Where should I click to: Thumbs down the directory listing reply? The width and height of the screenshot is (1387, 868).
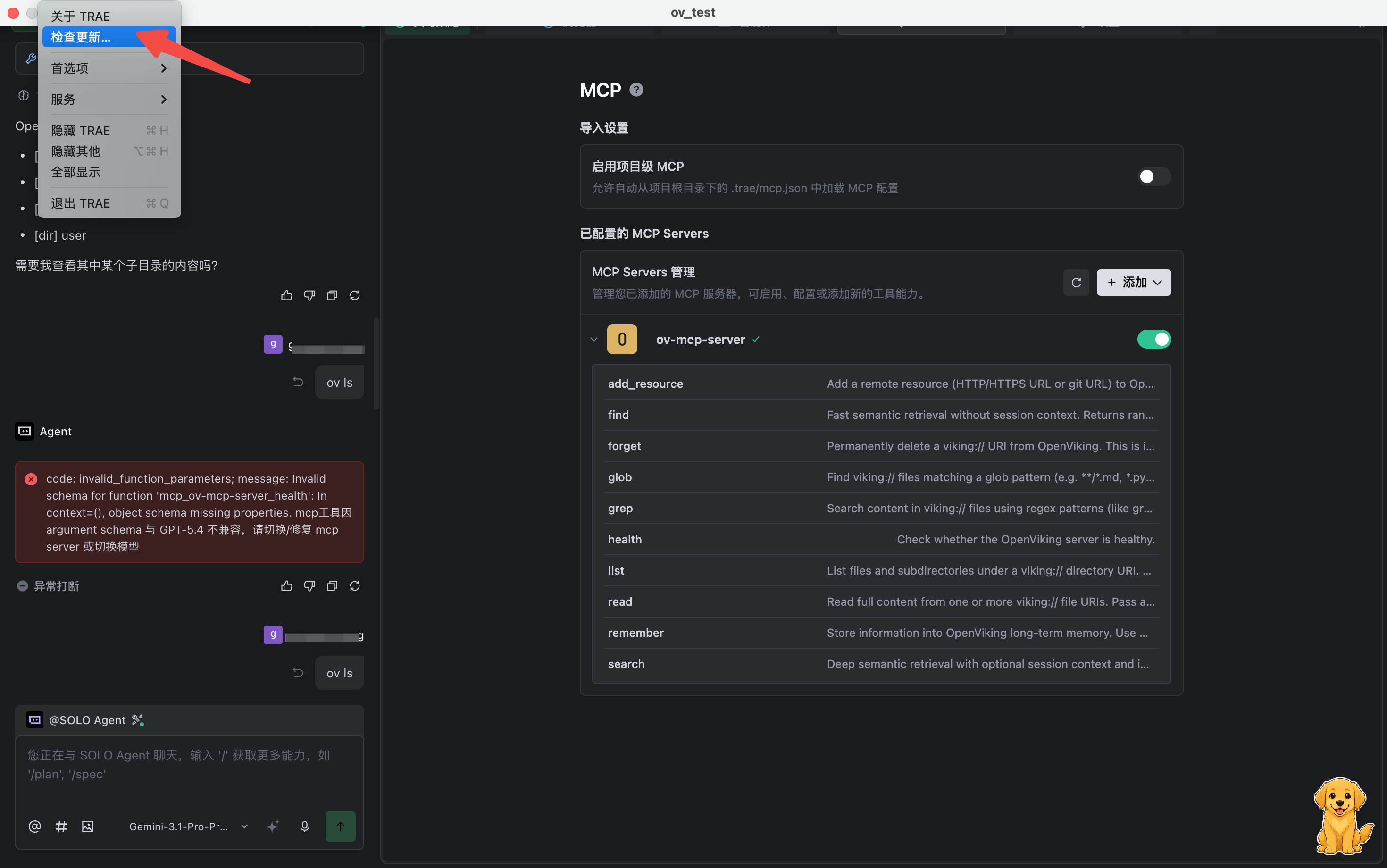[309, 295]
